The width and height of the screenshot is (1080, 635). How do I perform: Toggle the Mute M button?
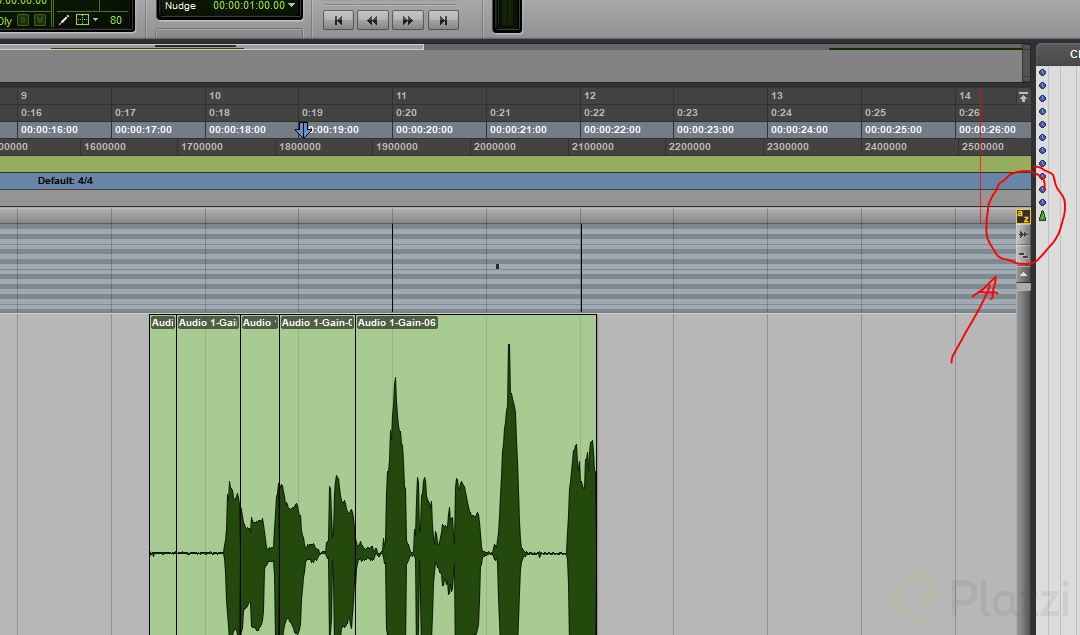(x=40, y=20)
